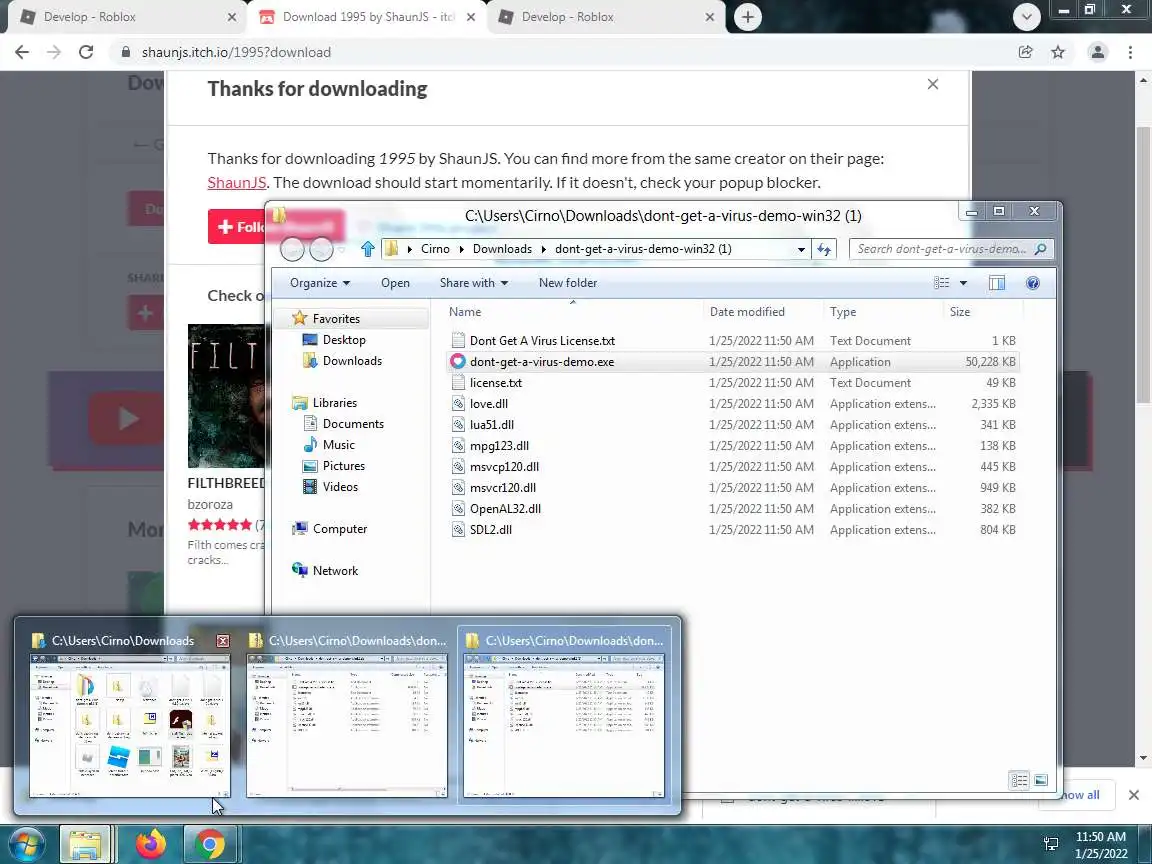Select OpenAL32.dll file

click(505, 508)
